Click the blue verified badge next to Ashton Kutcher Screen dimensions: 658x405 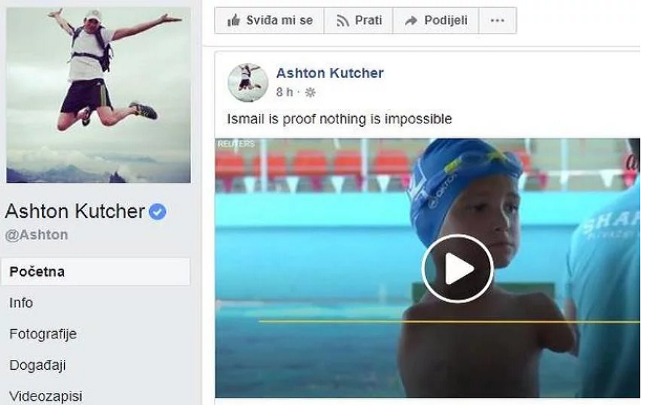[157, 212]
